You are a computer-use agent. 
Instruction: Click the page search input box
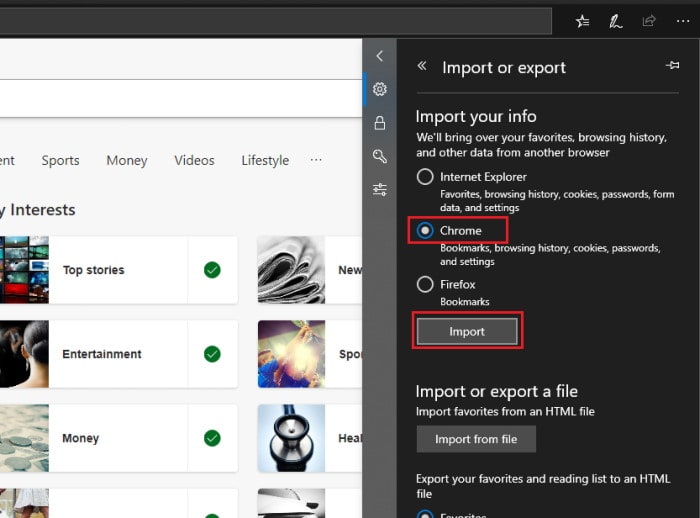tap(181, 99)
